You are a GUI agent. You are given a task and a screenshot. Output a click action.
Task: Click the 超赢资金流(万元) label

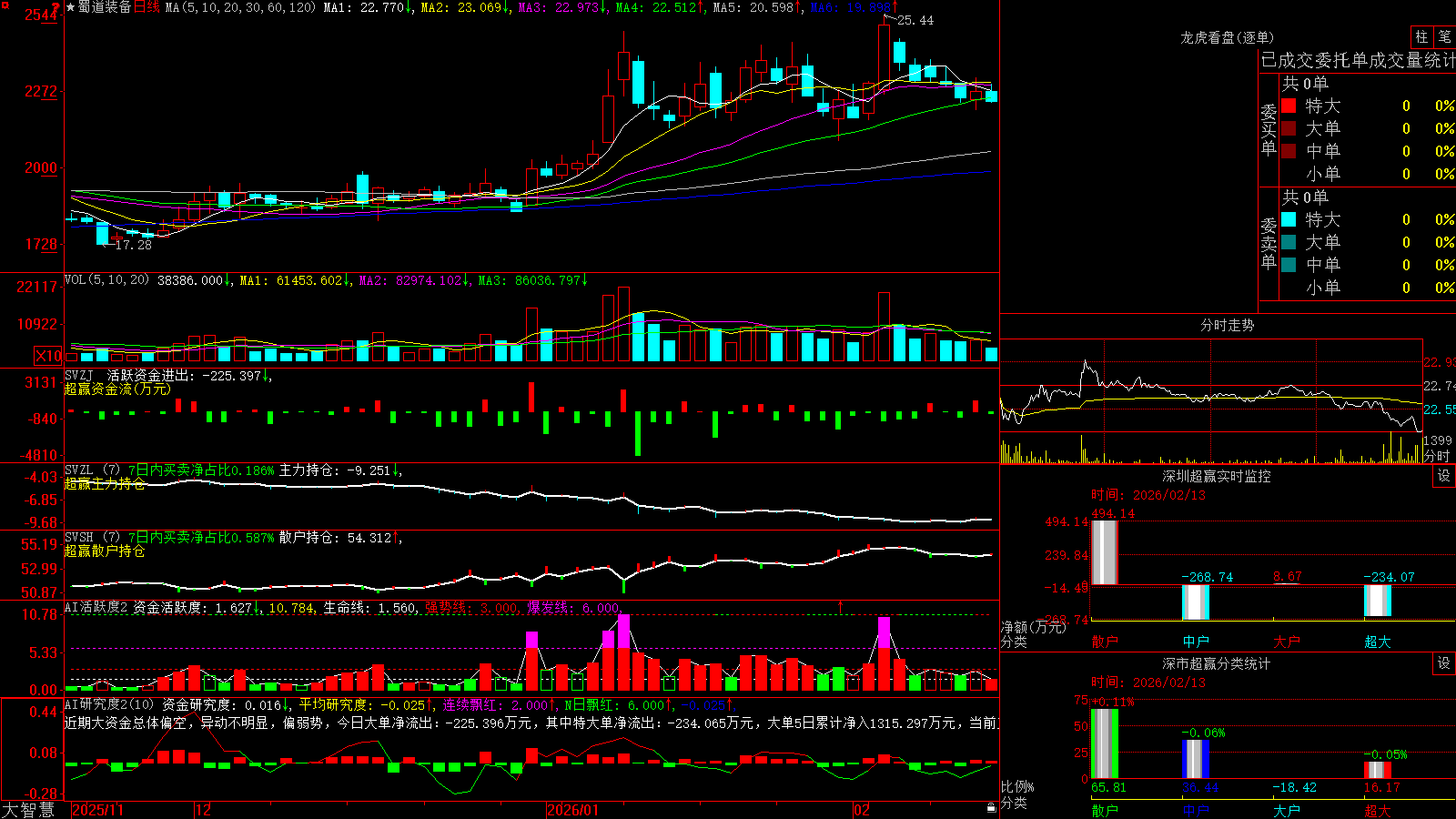(x=117, y=389)
